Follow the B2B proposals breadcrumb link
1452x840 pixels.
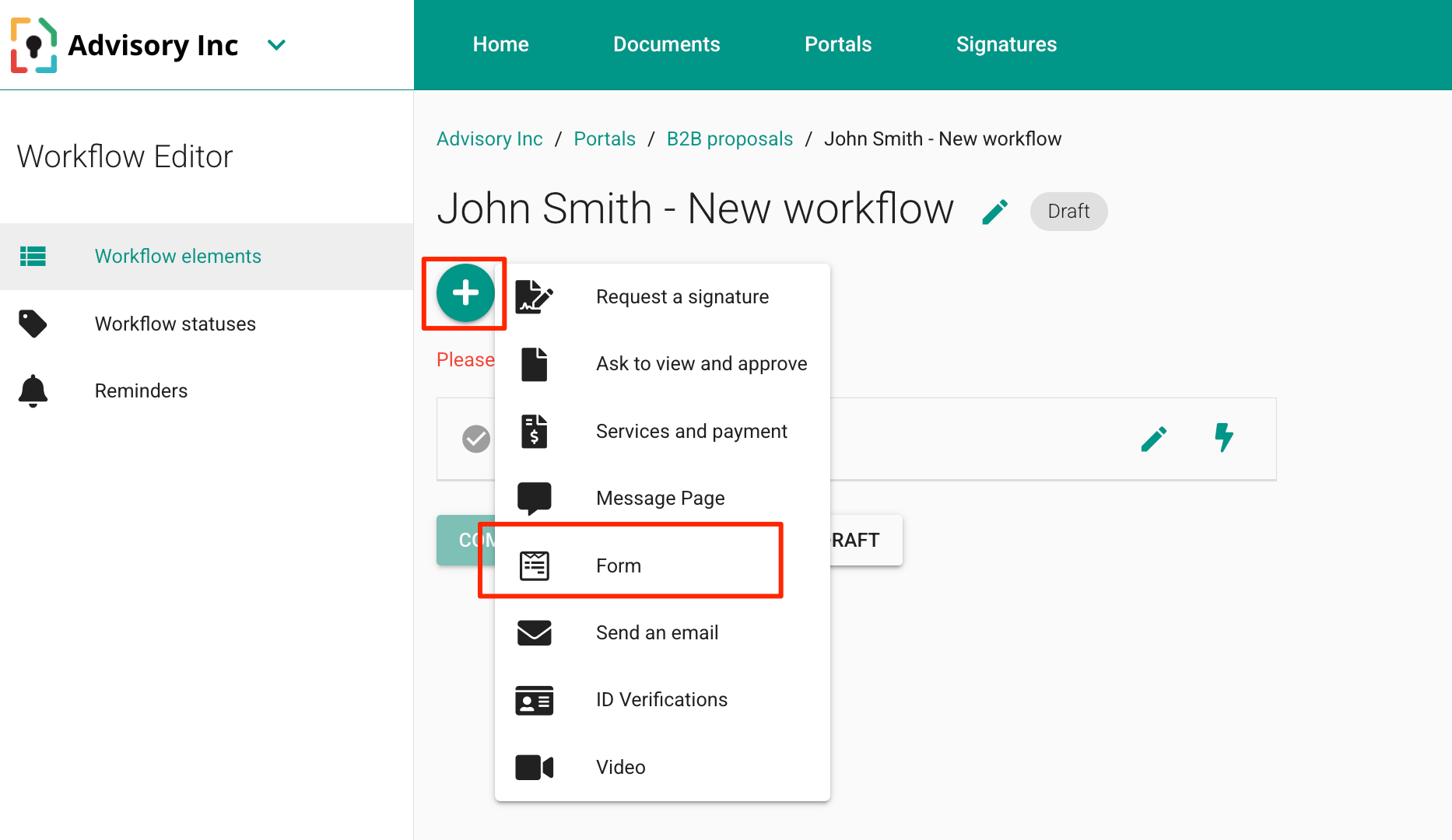pos(729,139)
